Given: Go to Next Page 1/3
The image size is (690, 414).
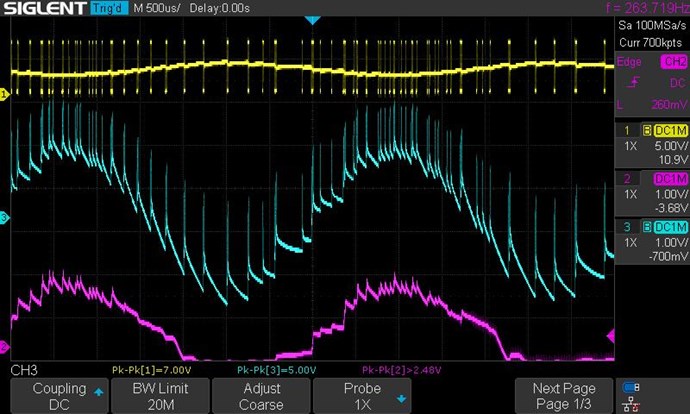Looking at the screenshot, I should tap(564, 396).
